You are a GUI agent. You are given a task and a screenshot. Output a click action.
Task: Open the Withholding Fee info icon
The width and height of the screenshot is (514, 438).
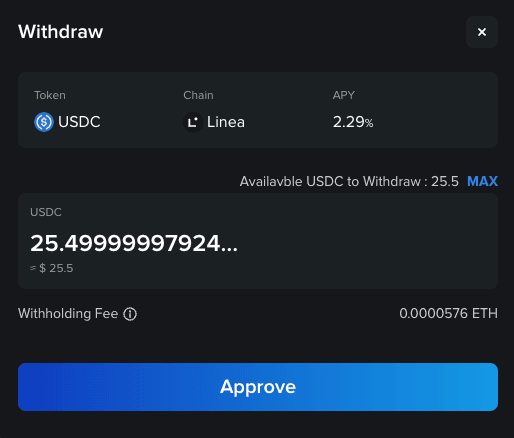(130, 314)
